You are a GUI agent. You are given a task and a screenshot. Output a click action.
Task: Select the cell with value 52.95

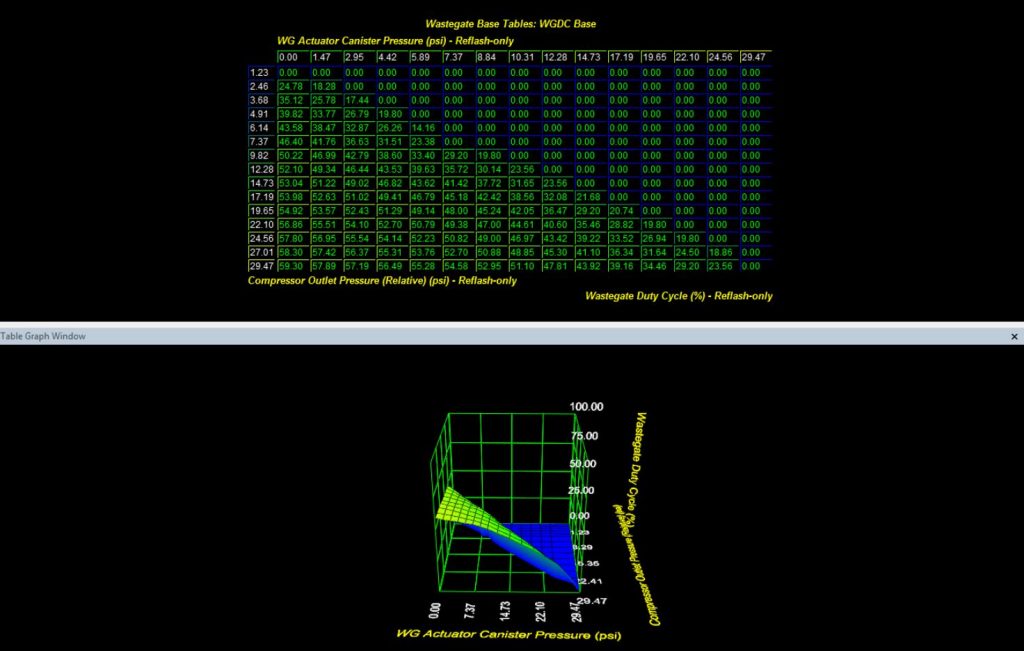(490, 266)
